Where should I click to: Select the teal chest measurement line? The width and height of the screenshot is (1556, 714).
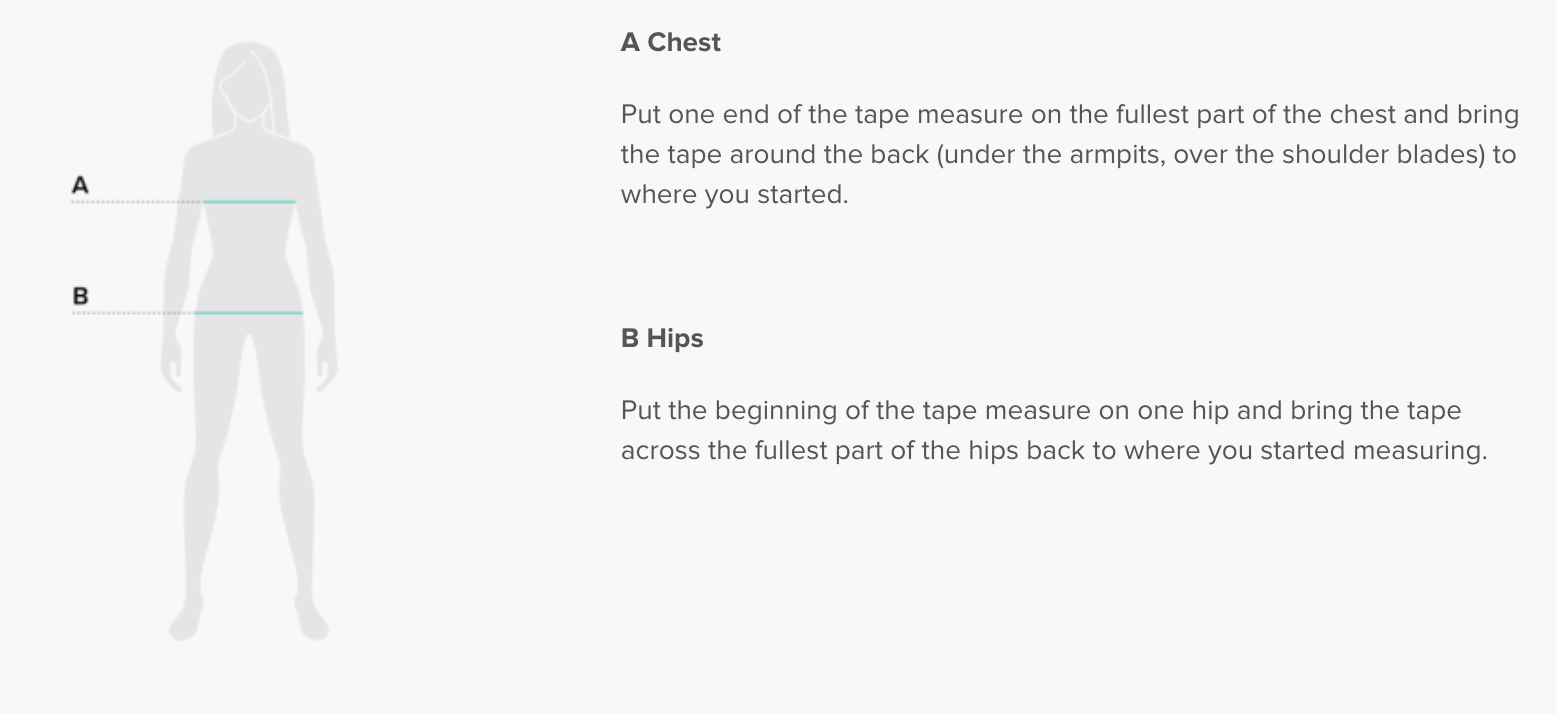click(x=249, y=202)
